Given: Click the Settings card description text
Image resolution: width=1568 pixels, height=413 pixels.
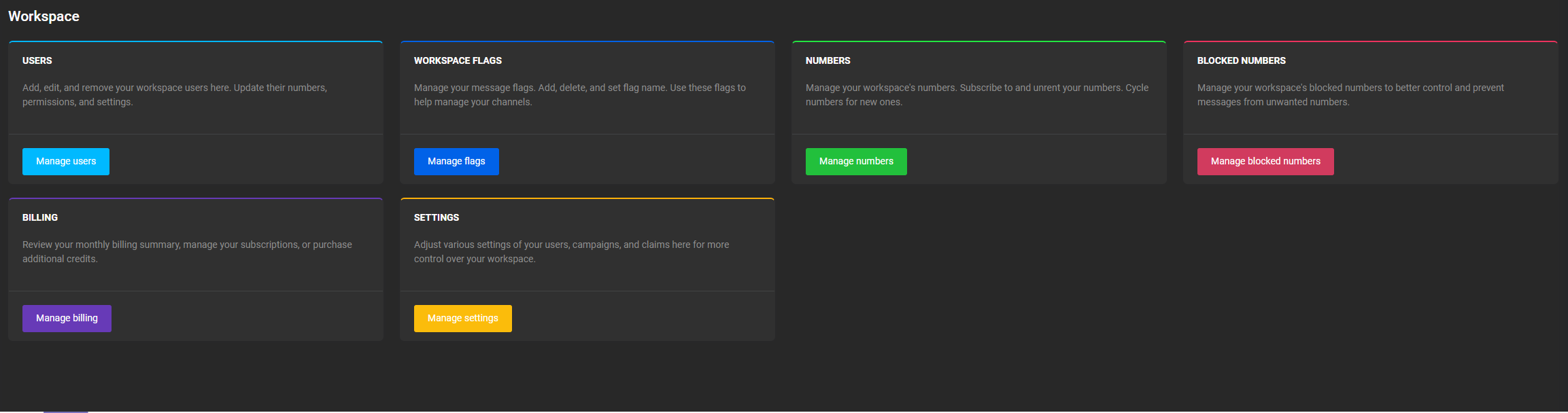Looking at the screenshot, I should click(571, 252).
